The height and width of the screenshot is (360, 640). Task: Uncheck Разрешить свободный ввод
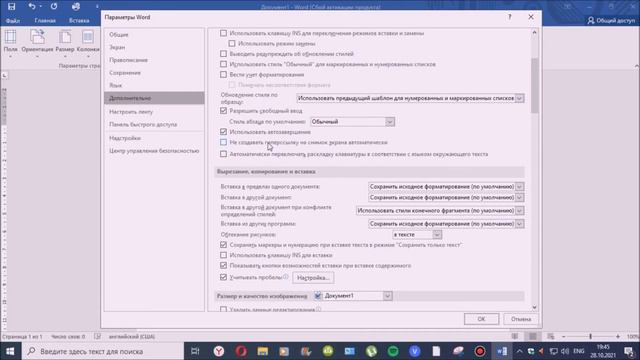(223, 111)
